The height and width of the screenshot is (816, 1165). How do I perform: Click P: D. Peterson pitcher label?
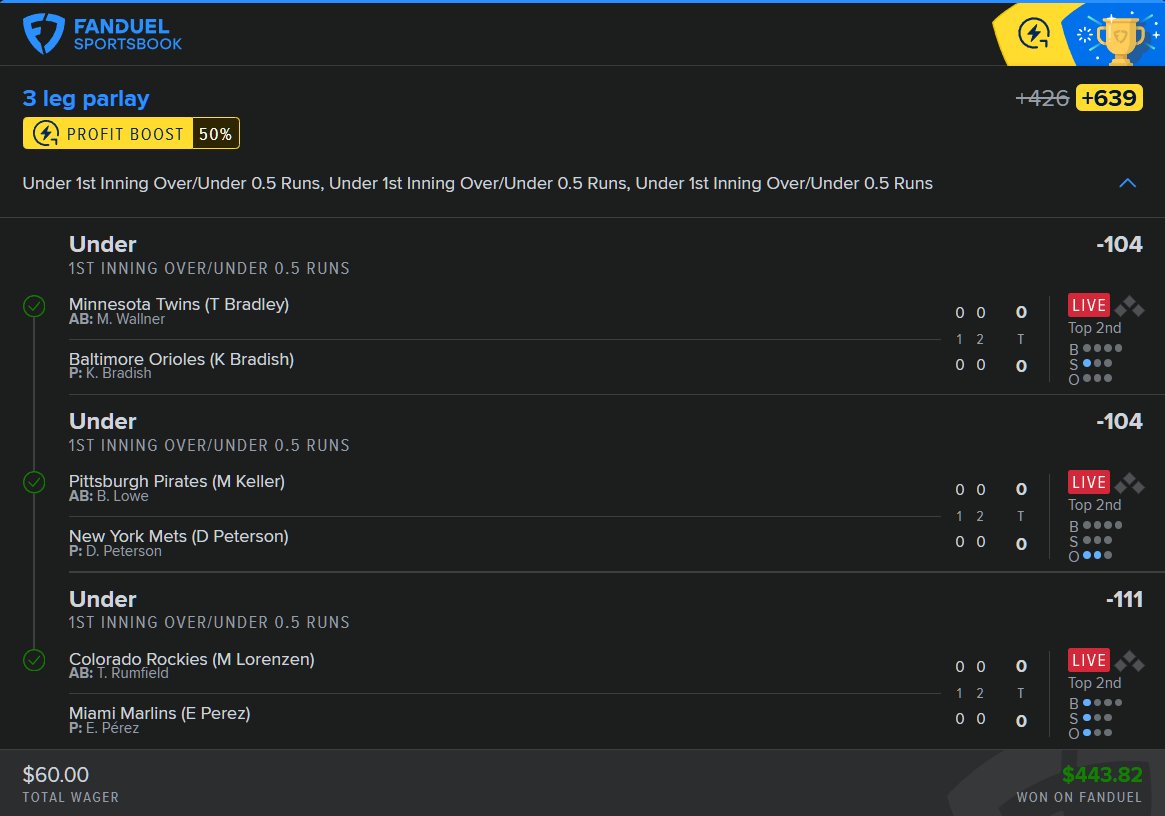[x=115, y=551]
